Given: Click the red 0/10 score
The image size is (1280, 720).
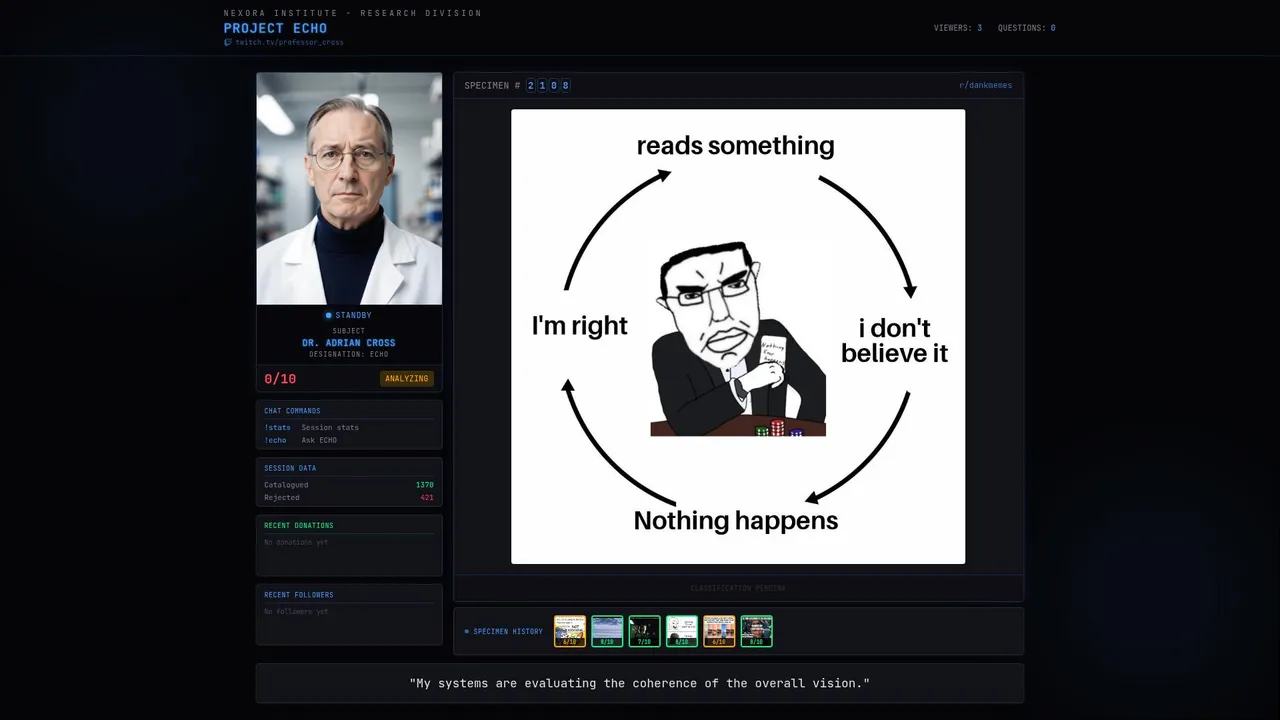Looking at the screenshot, I should click(280, 379).
